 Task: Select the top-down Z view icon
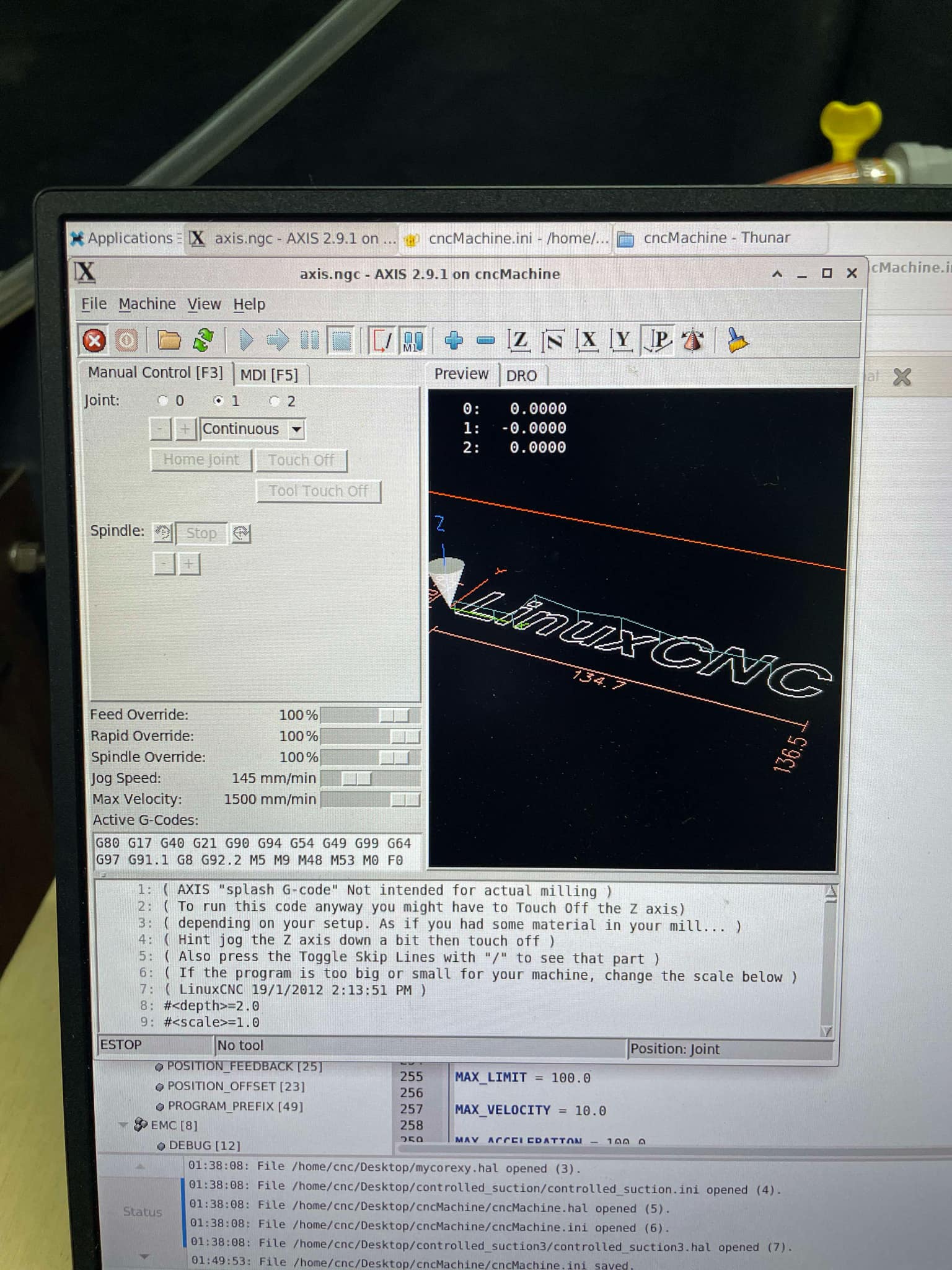[x=518, y=340]
